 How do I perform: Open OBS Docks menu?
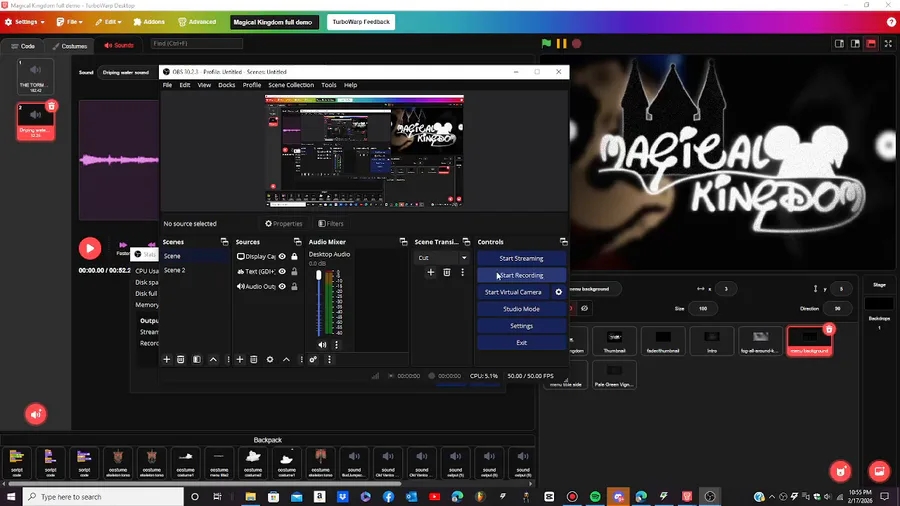pyautogui.click(x=227, y=85)
